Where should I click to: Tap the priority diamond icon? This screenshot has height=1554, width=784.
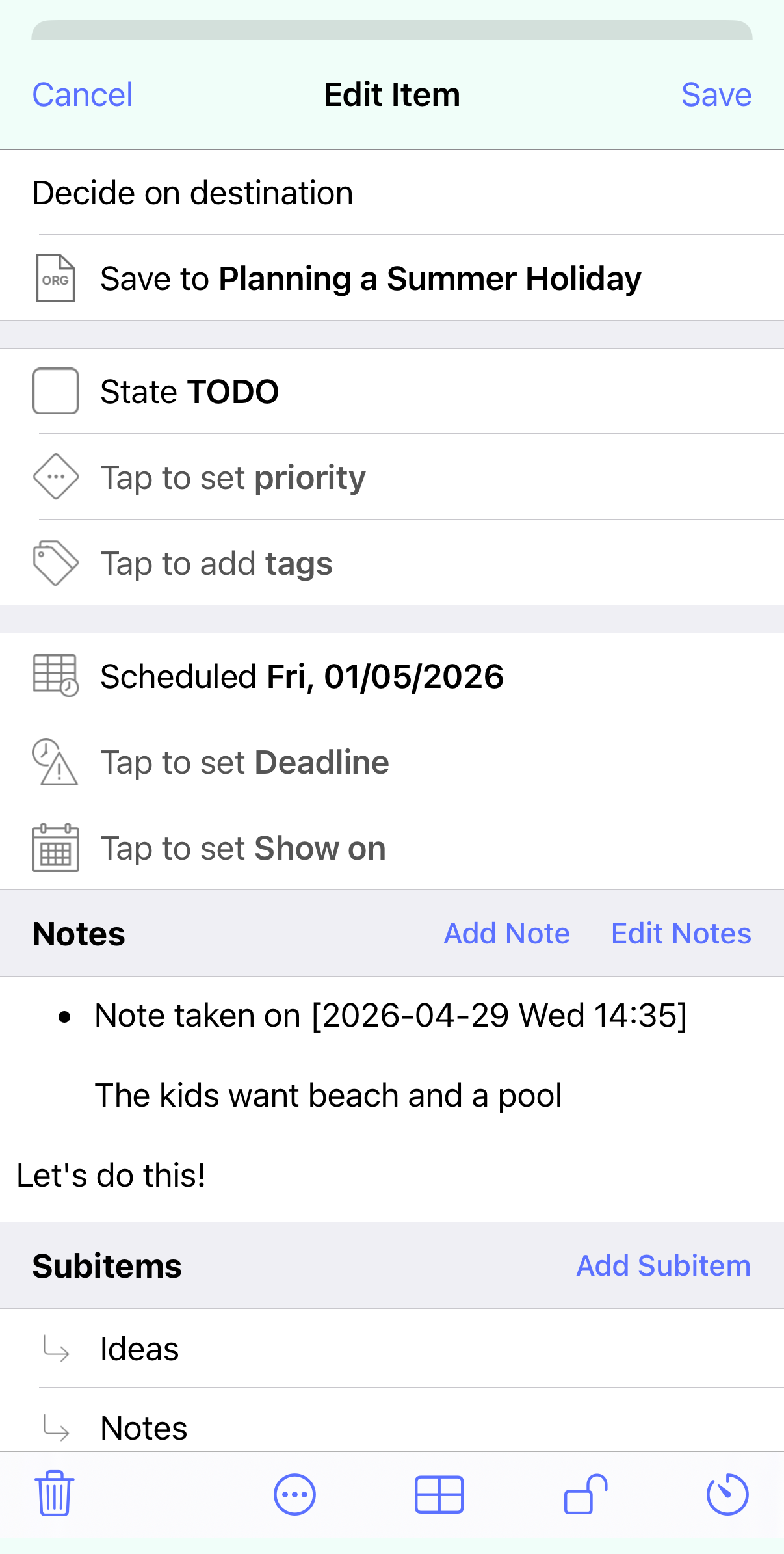(x=56, y=477)
